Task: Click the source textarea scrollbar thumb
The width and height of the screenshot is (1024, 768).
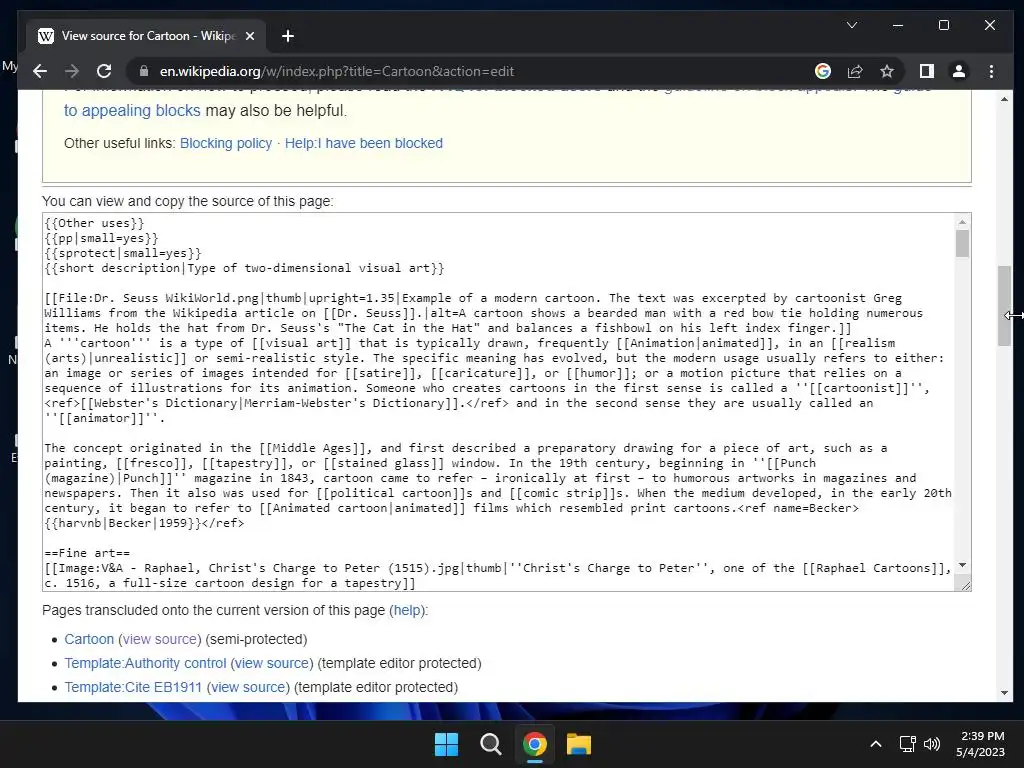Action: (x=962, y=244)
